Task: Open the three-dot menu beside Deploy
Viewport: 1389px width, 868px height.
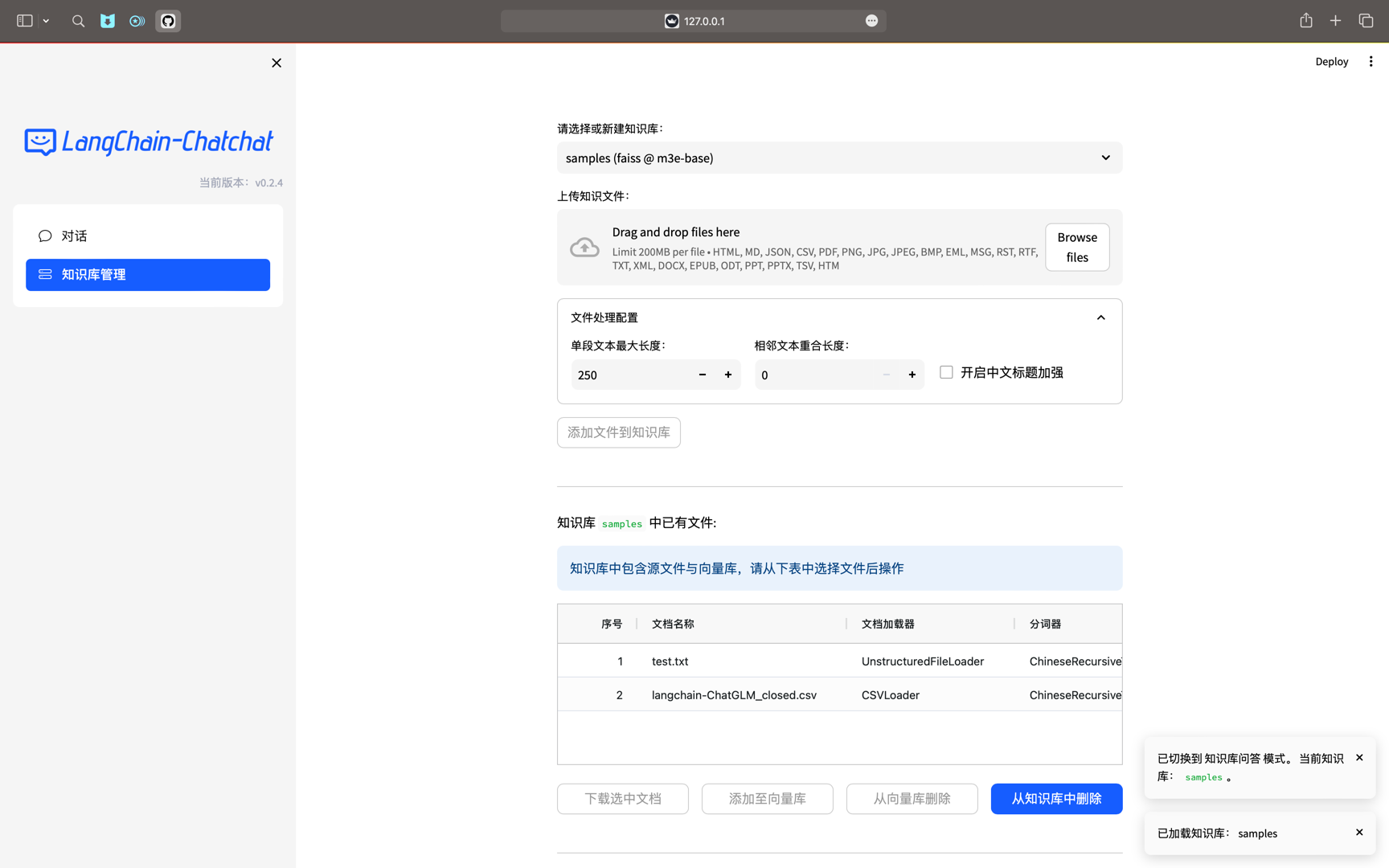Action: (1371, 62)
